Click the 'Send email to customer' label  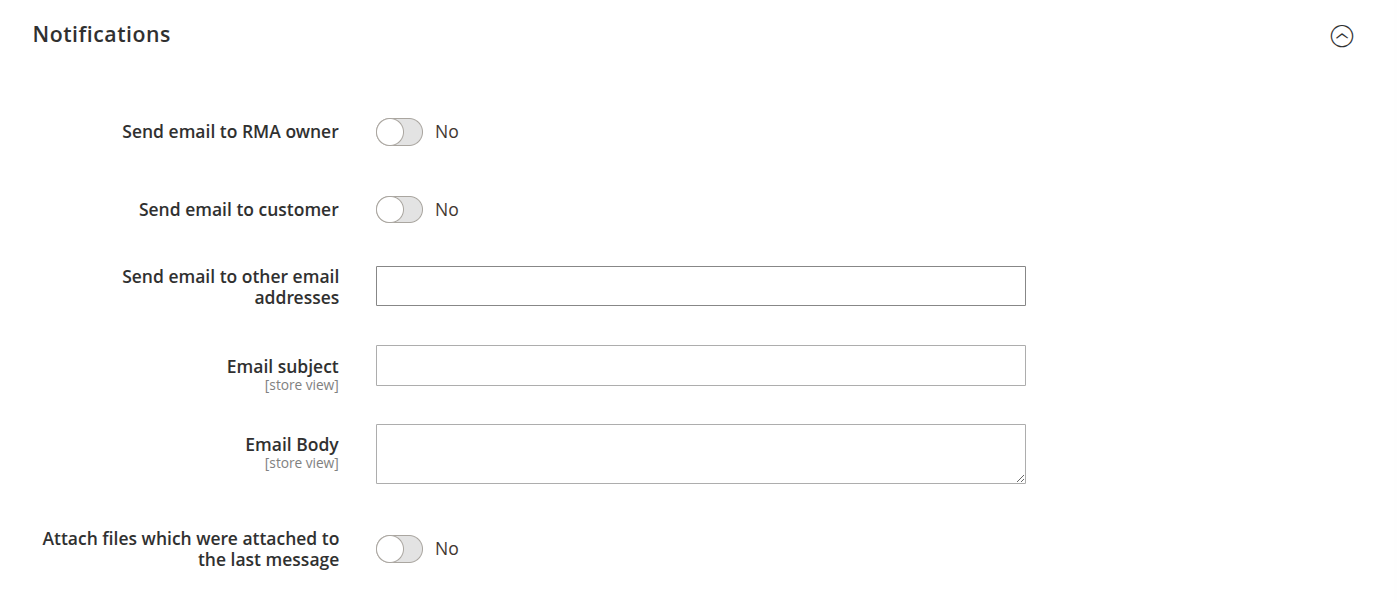coord(238,210)
